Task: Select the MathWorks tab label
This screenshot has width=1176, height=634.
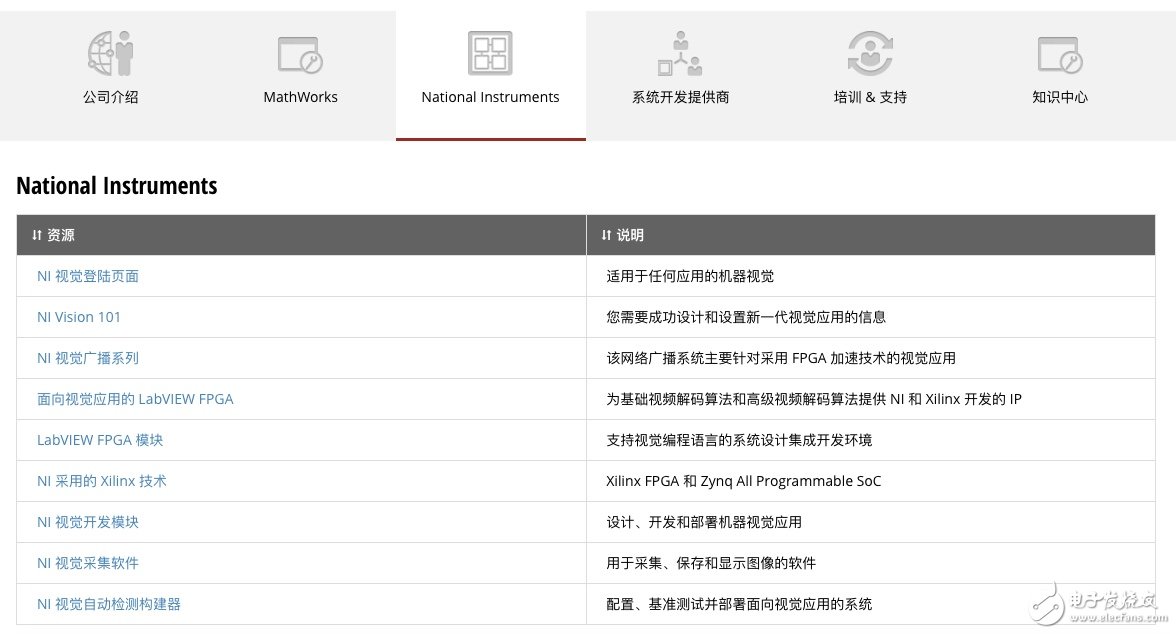Action: (300, 97)
